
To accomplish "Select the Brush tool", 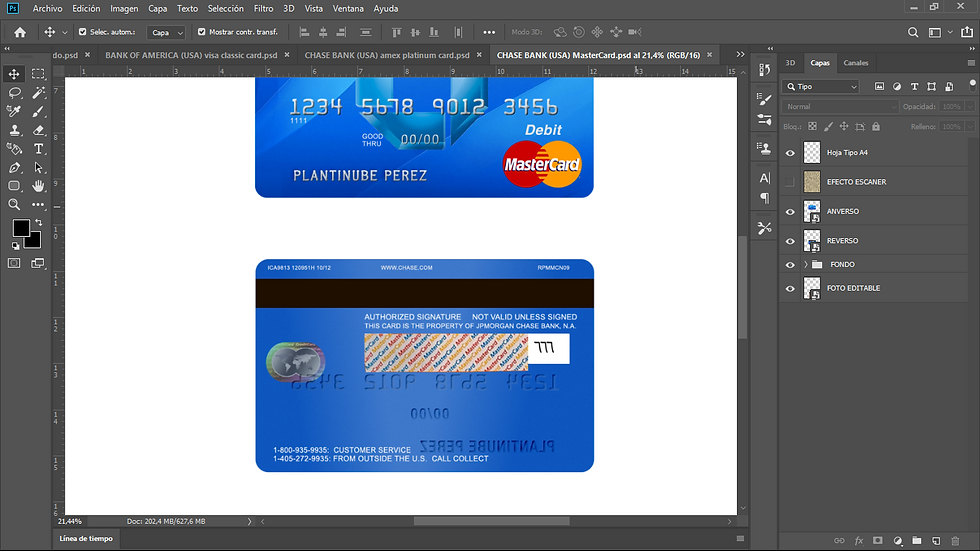I will (x=38, y=111).
